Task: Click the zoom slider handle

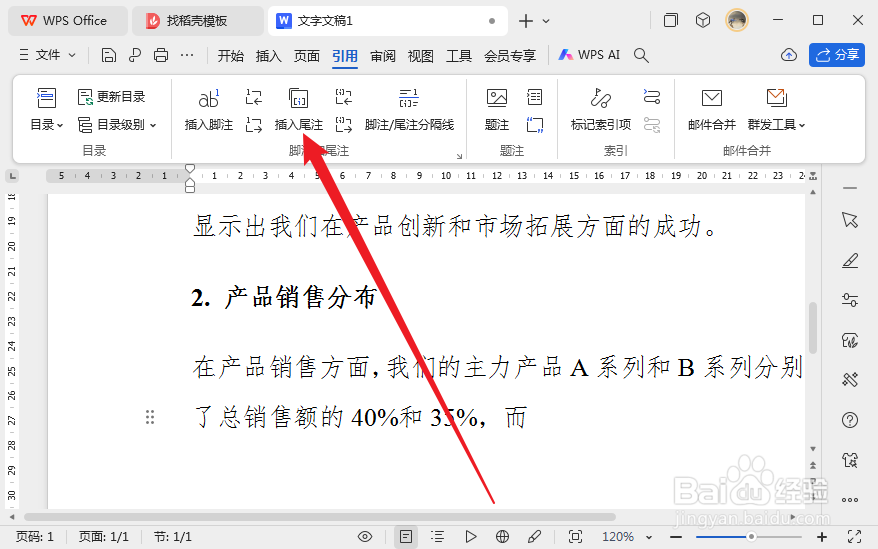Action: (x=751, y=537)
